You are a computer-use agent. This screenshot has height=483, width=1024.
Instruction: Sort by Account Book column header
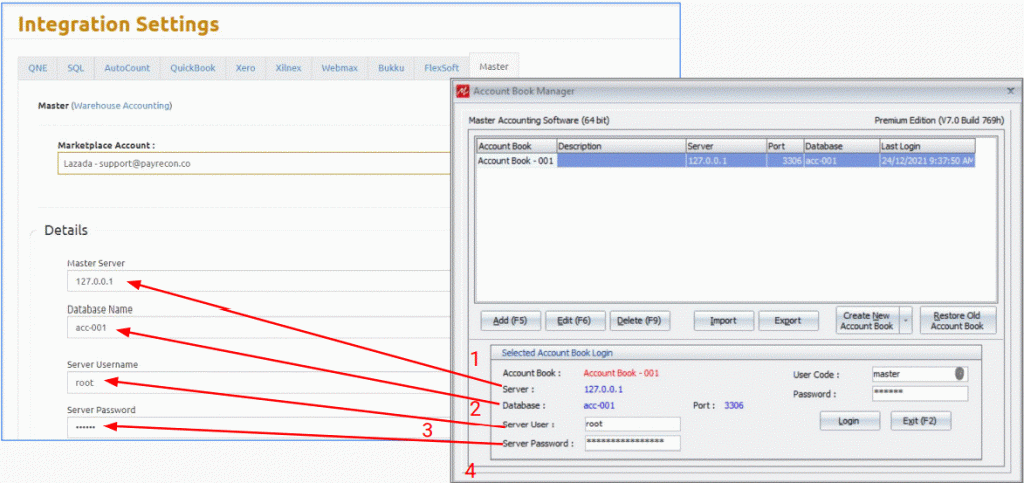(516, 146)
